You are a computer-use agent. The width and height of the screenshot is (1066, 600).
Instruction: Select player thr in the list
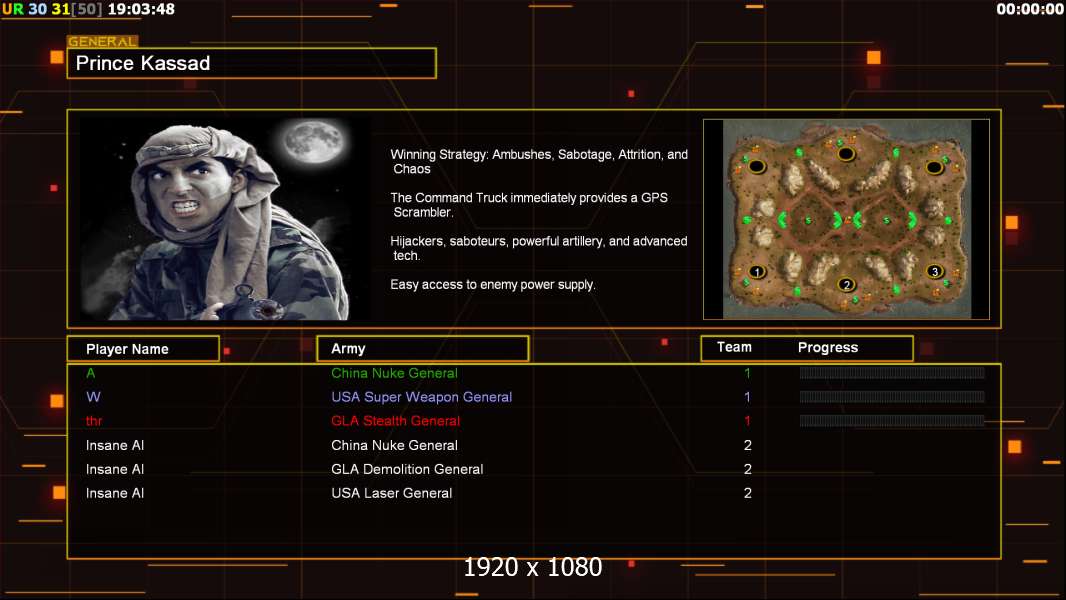[x=94, y=421]
